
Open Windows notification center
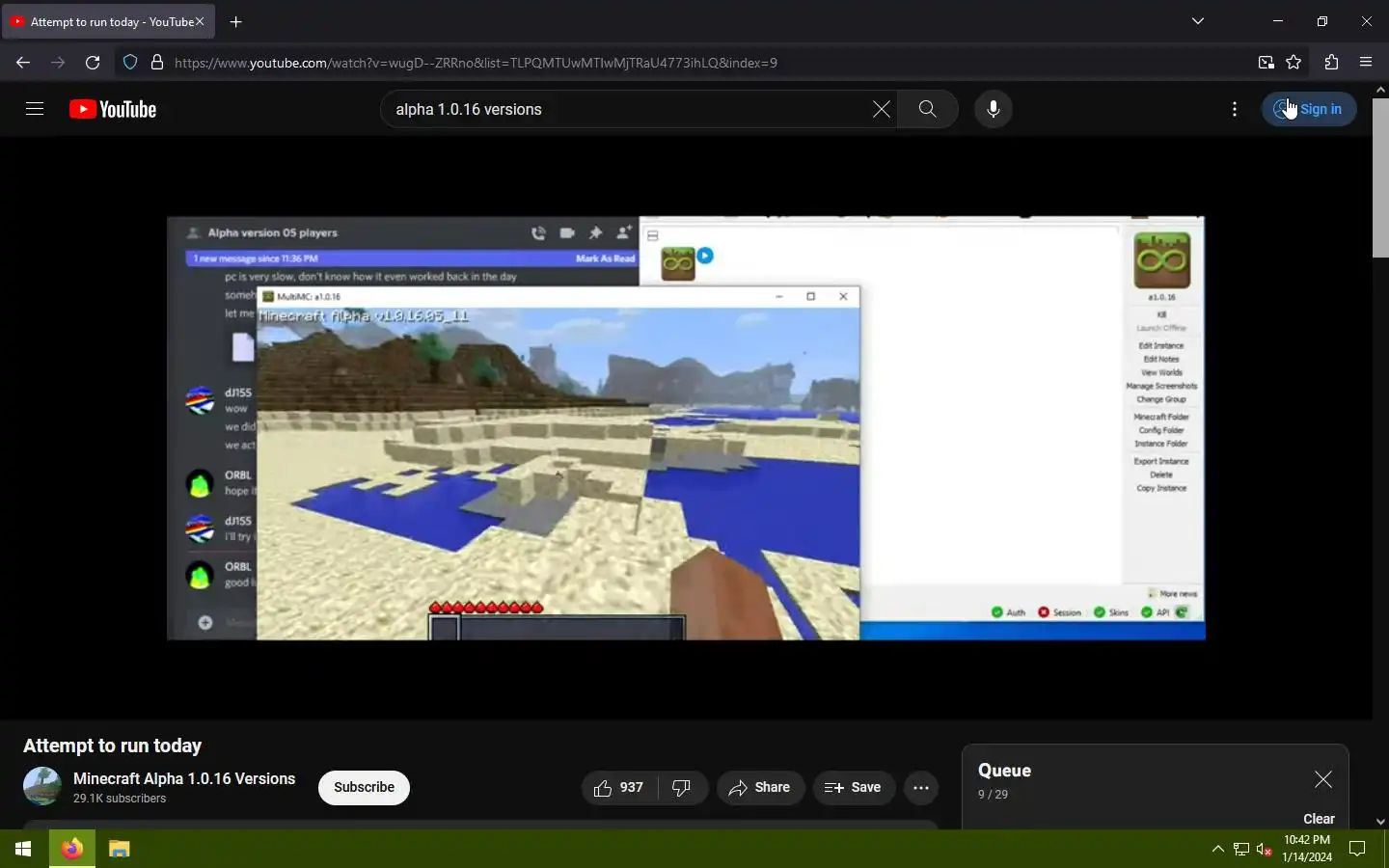coord(1357,849)
